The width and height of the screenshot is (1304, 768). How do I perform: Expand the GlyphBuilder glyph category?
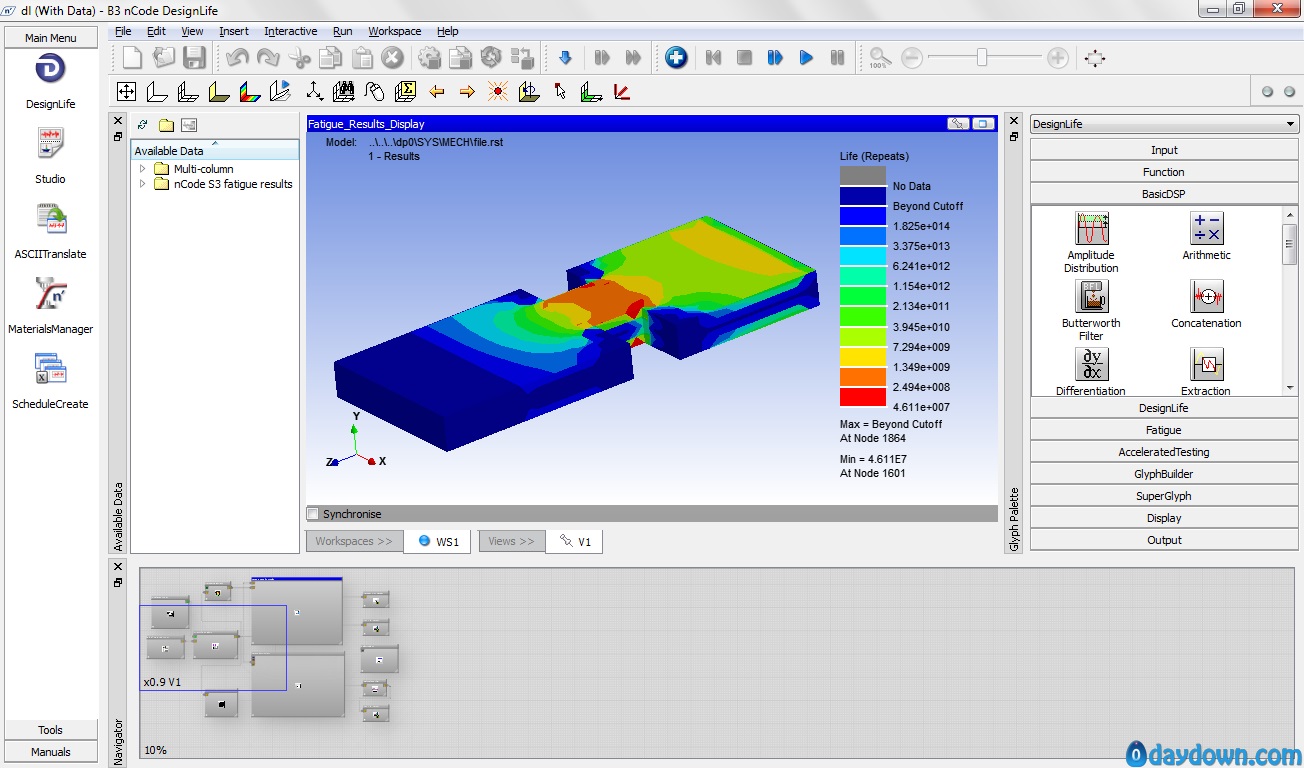(x=1164, y=474)
